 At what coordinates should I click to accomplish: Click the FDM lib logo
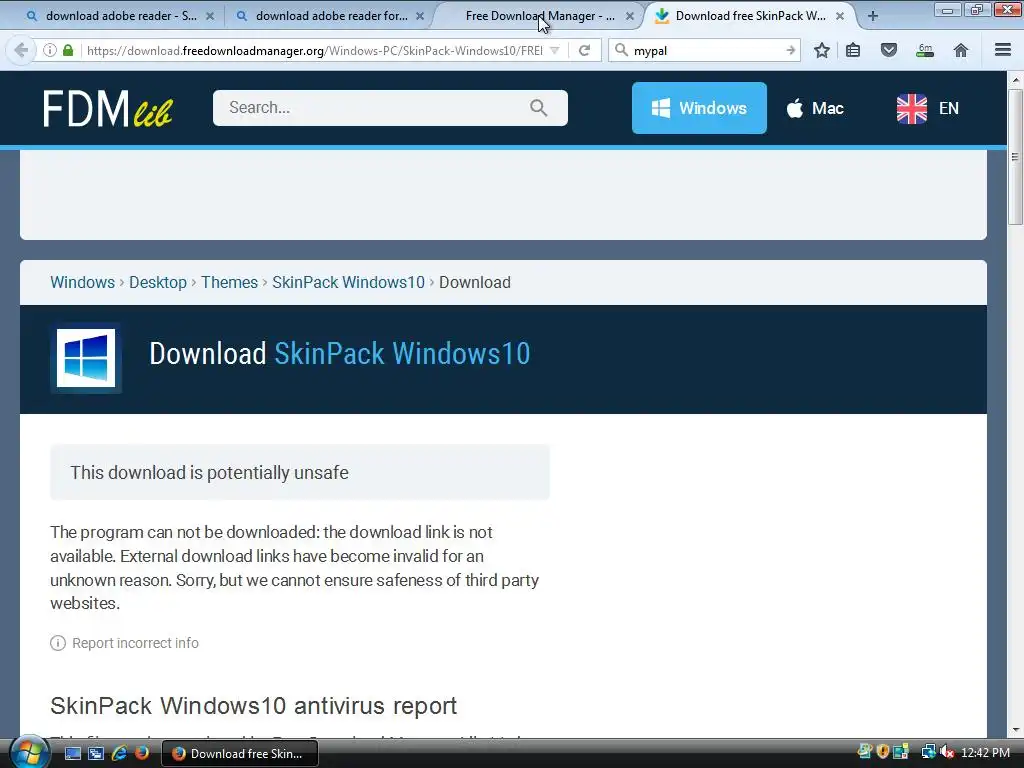[x=108, y=108]
